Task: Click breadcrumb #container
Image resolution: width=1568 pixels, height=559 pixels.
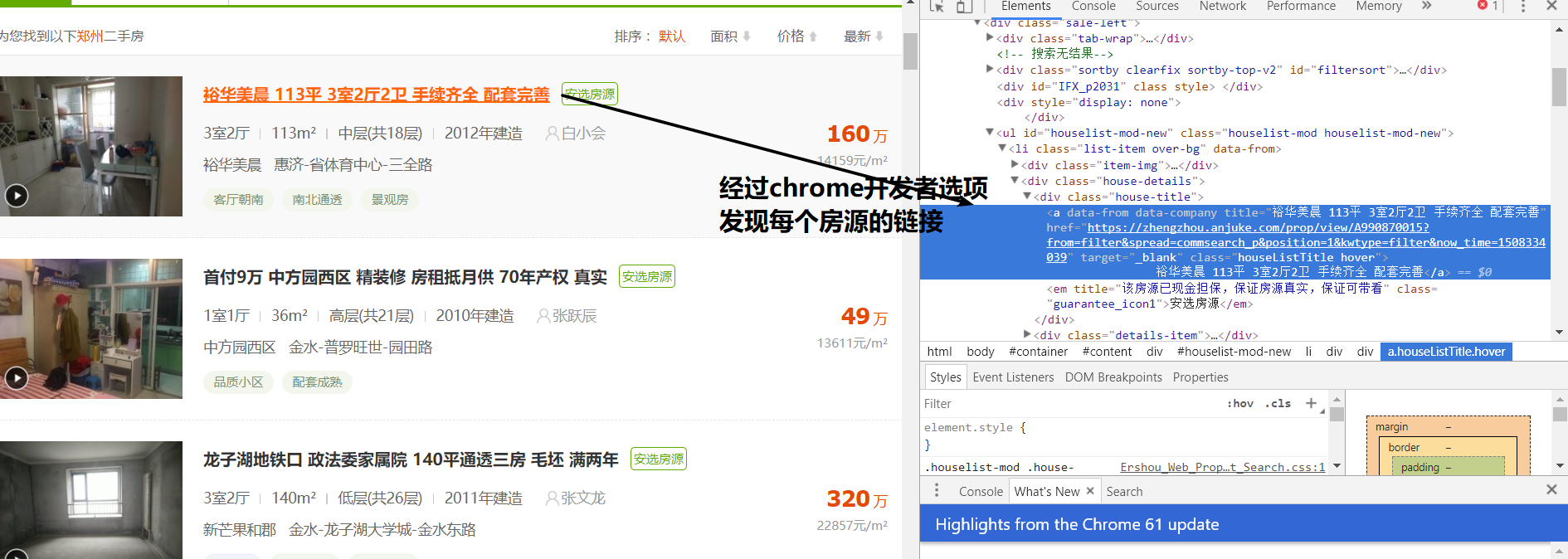Action: 1038,352
